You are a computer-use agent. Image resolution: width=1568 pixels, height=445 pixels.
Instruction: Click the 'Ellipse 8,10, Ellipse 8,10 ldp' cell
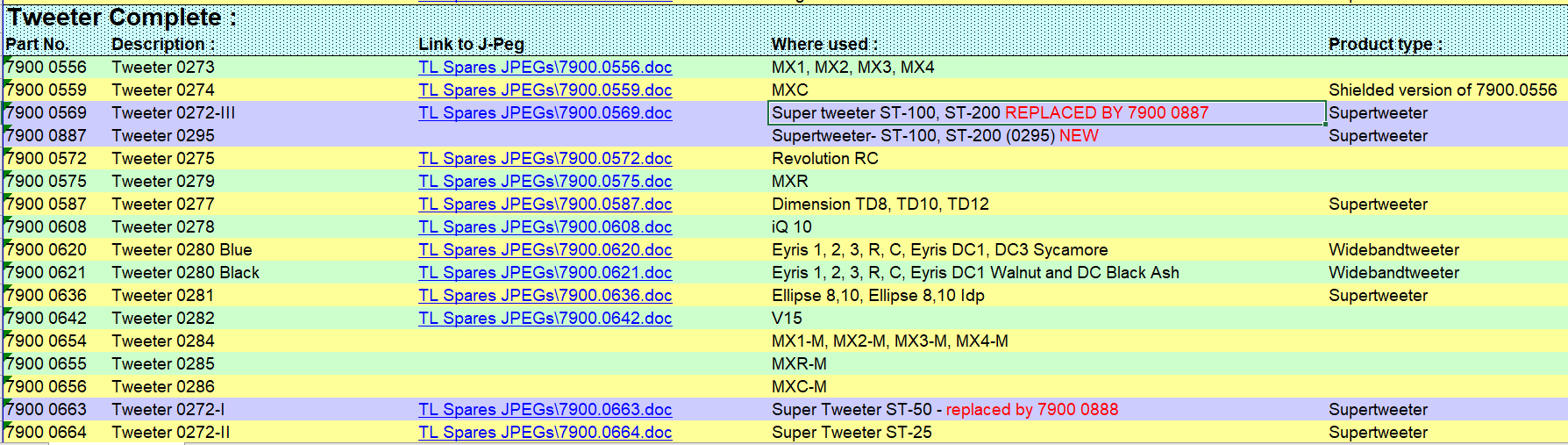pyautogui.click(x=878, y=296)
